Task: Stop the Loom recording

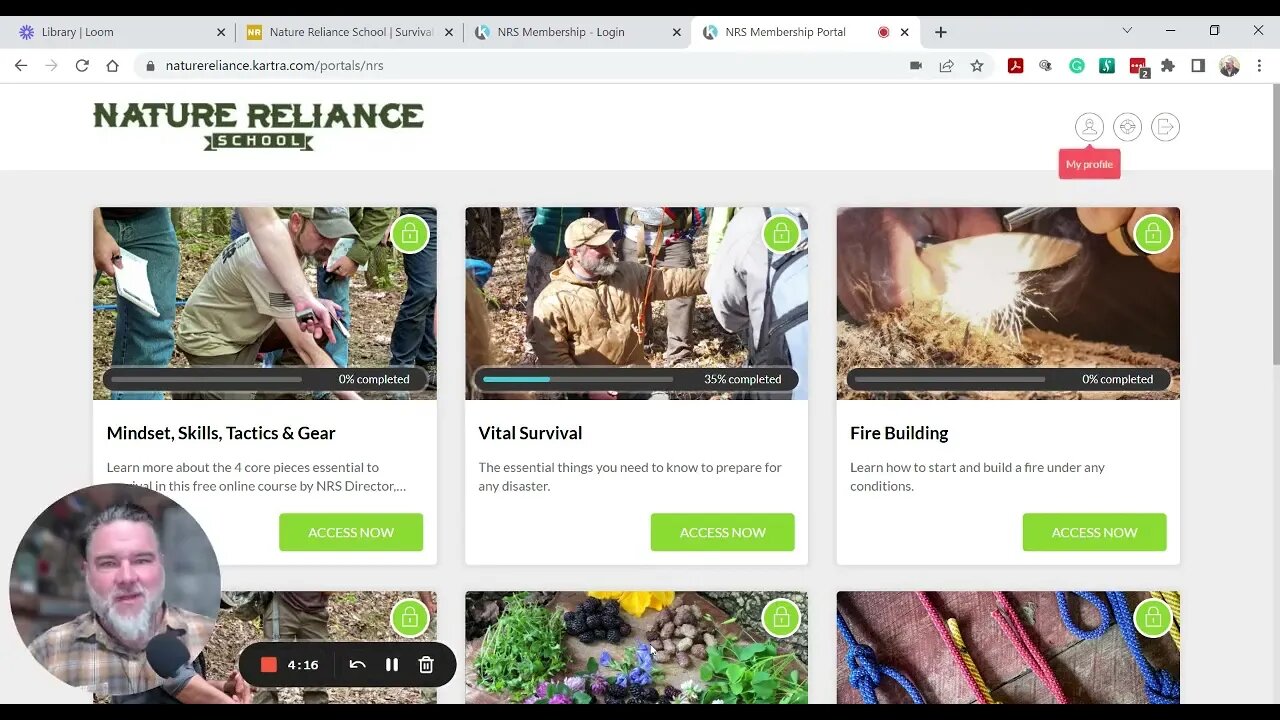Action: pos(268,665)
